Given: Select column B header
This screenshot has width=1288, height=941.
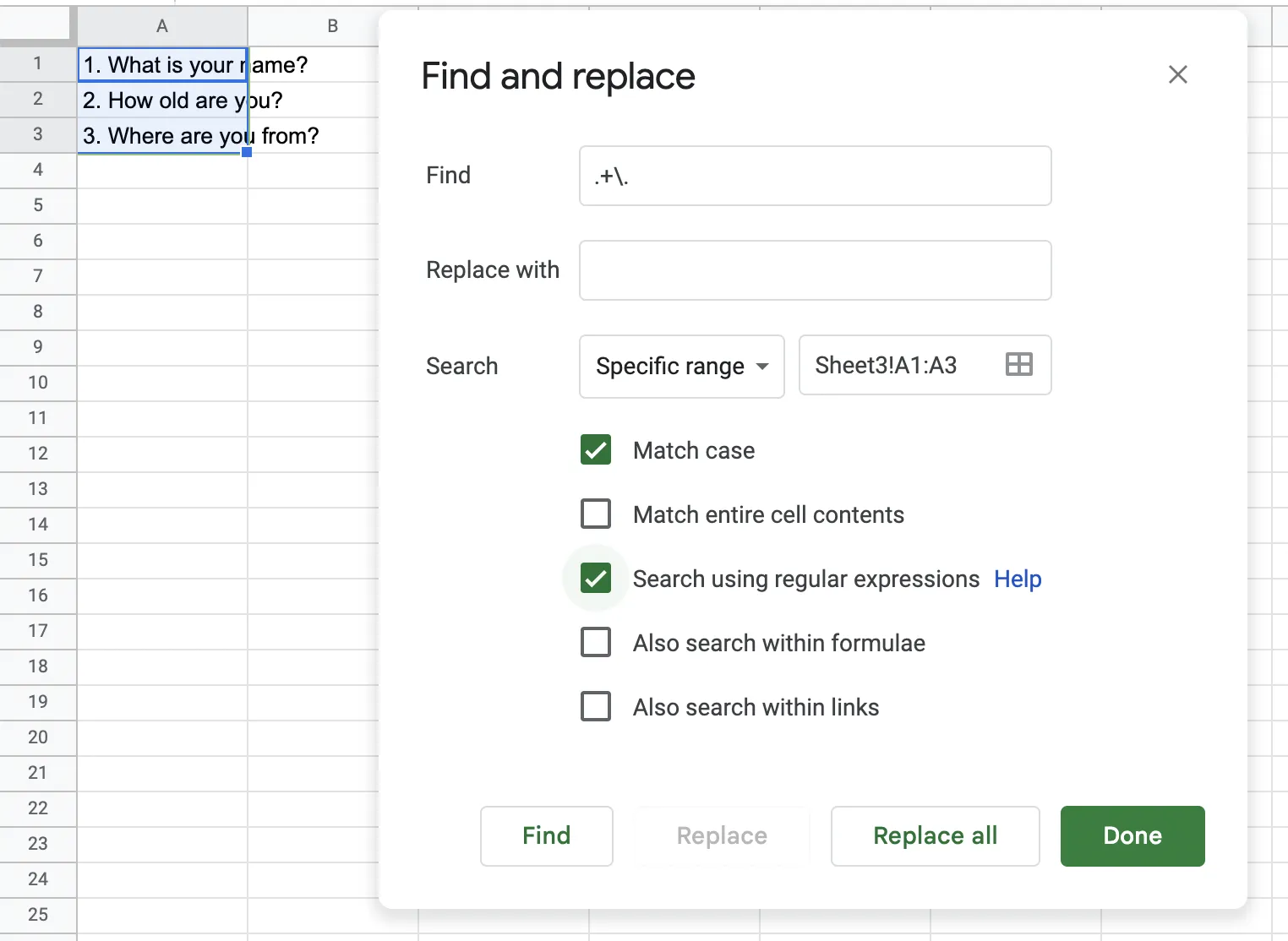Looking at the screenshot, I should pyautogui.click(x=332, y=26).
